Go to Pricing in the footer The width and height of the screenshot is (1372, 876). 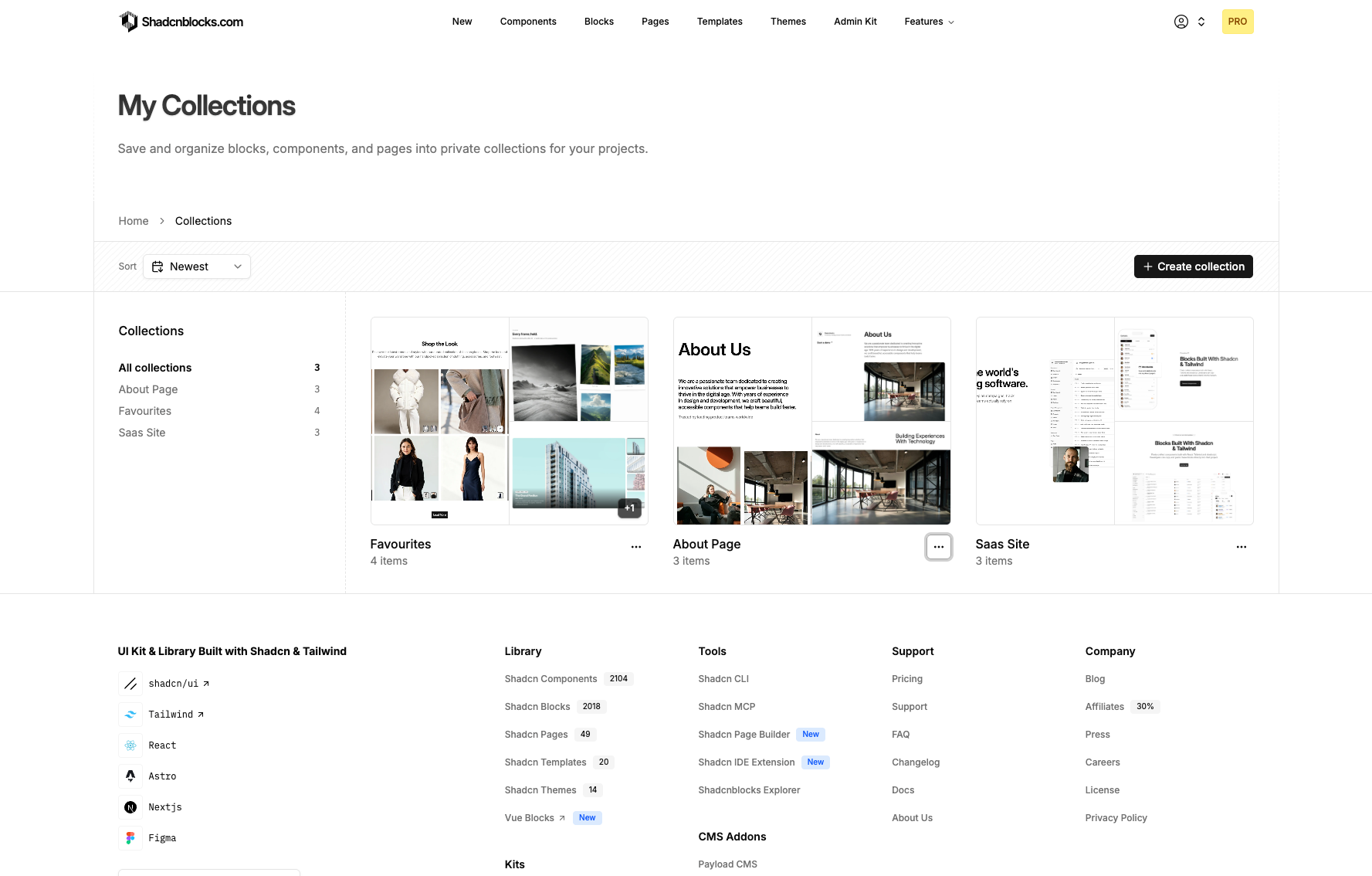[x=907, y=679]
